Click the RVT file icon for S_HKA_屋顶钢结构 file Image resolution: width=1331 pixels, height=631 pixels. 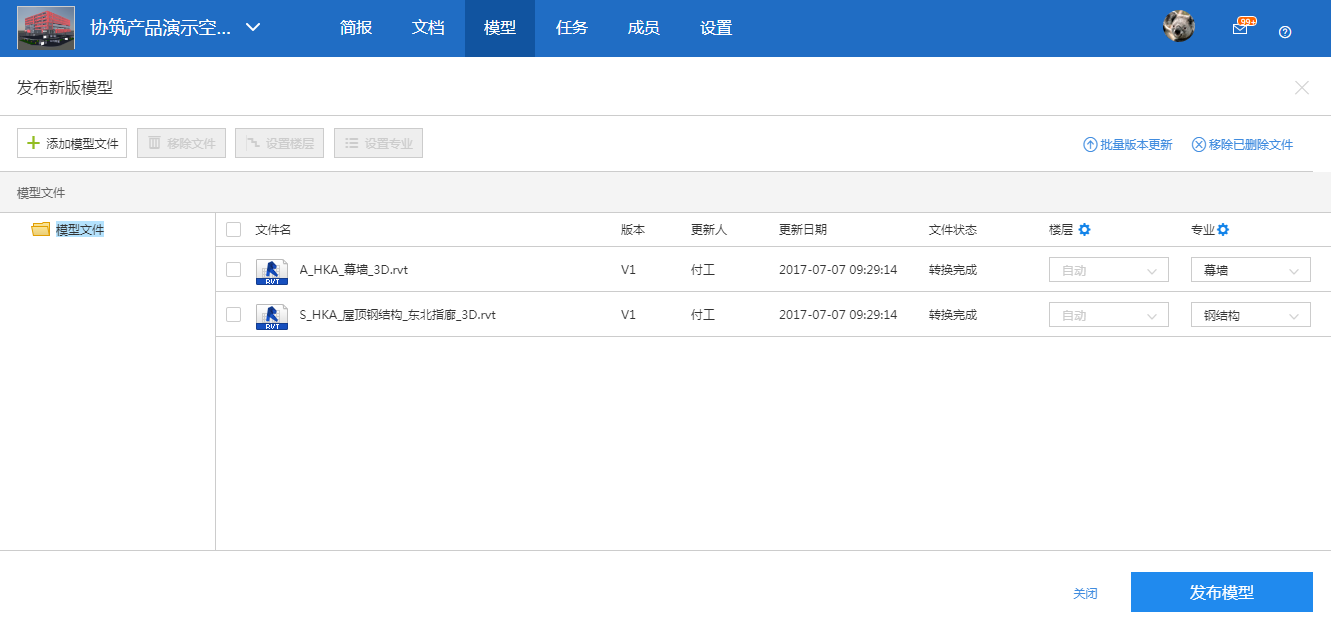[x=271, y=314]
